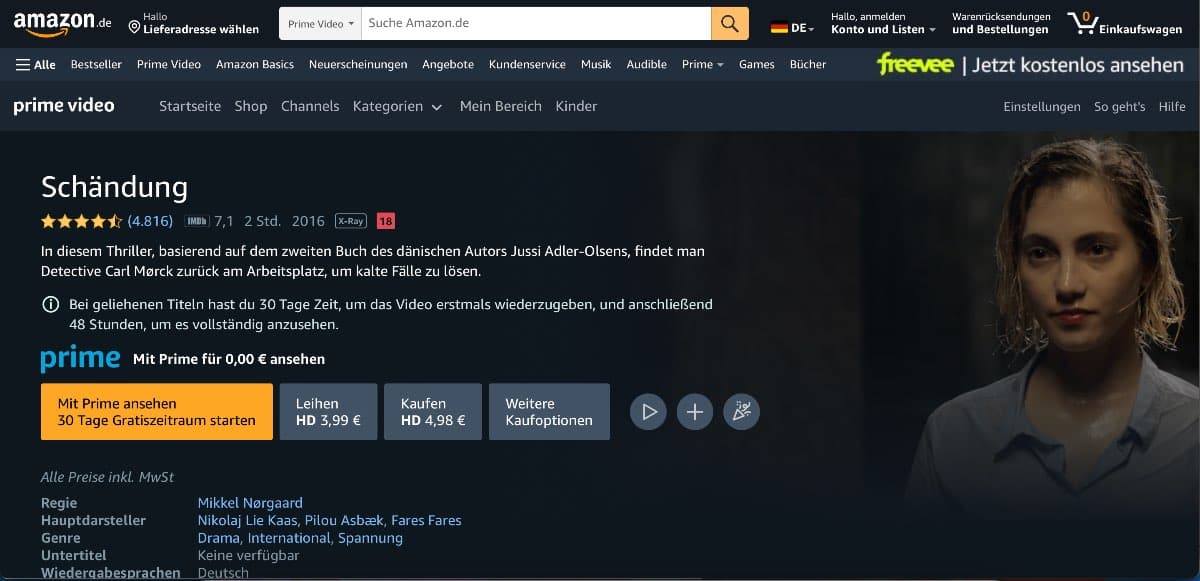The height and width of the screenshot is (581, 1200).
Task: Open the International genre link
Action: 289,538
